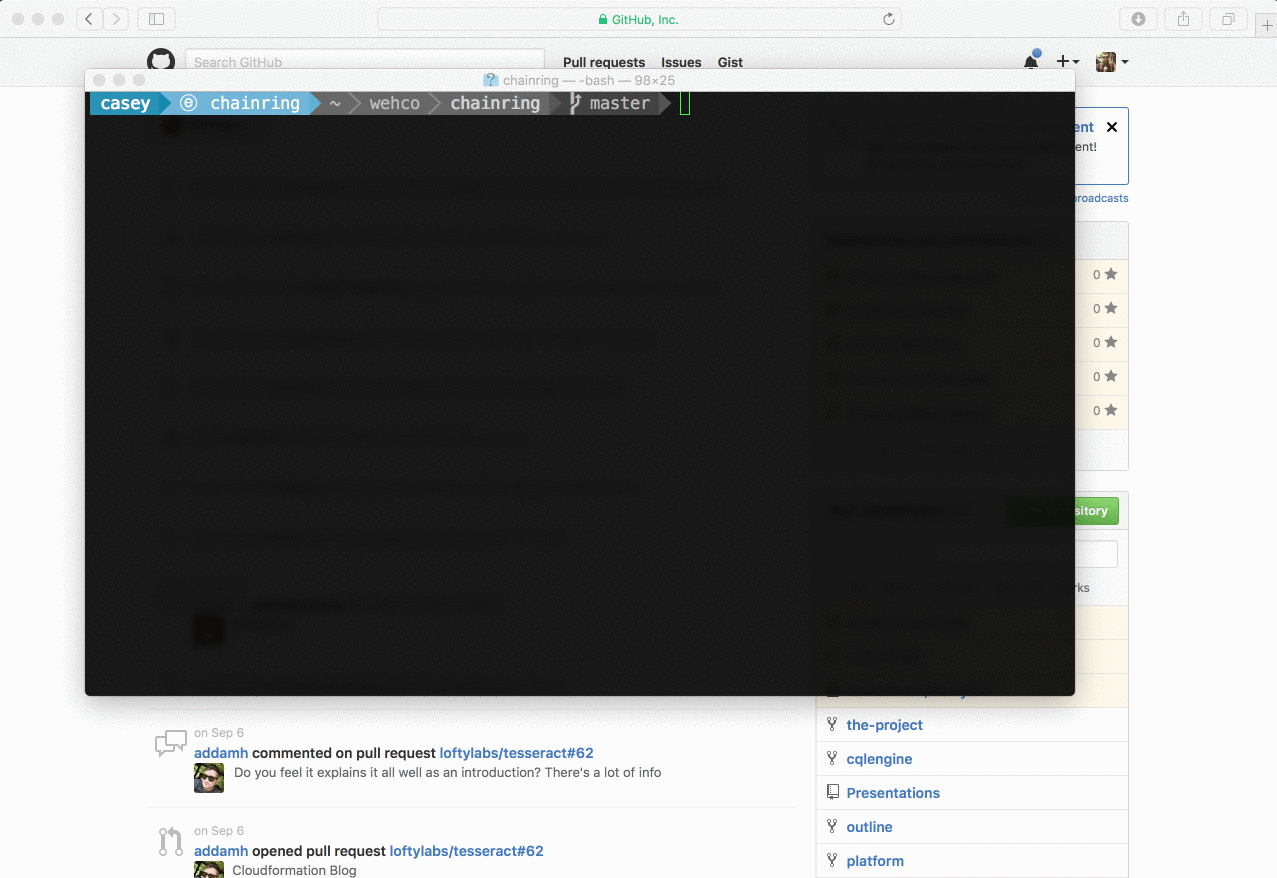This screenshot has width=1277, height=878.
Task: Open loftylabs/tesseract#62 in the opened pull request entry
Action: (x=466, y=851)
